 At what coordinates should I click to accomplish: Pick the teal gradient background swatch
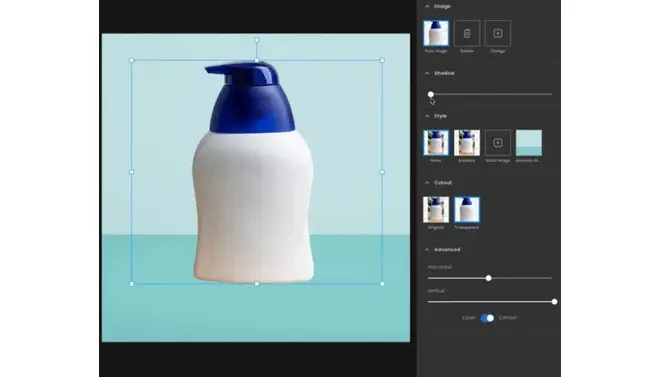click(x=529, y=143)
